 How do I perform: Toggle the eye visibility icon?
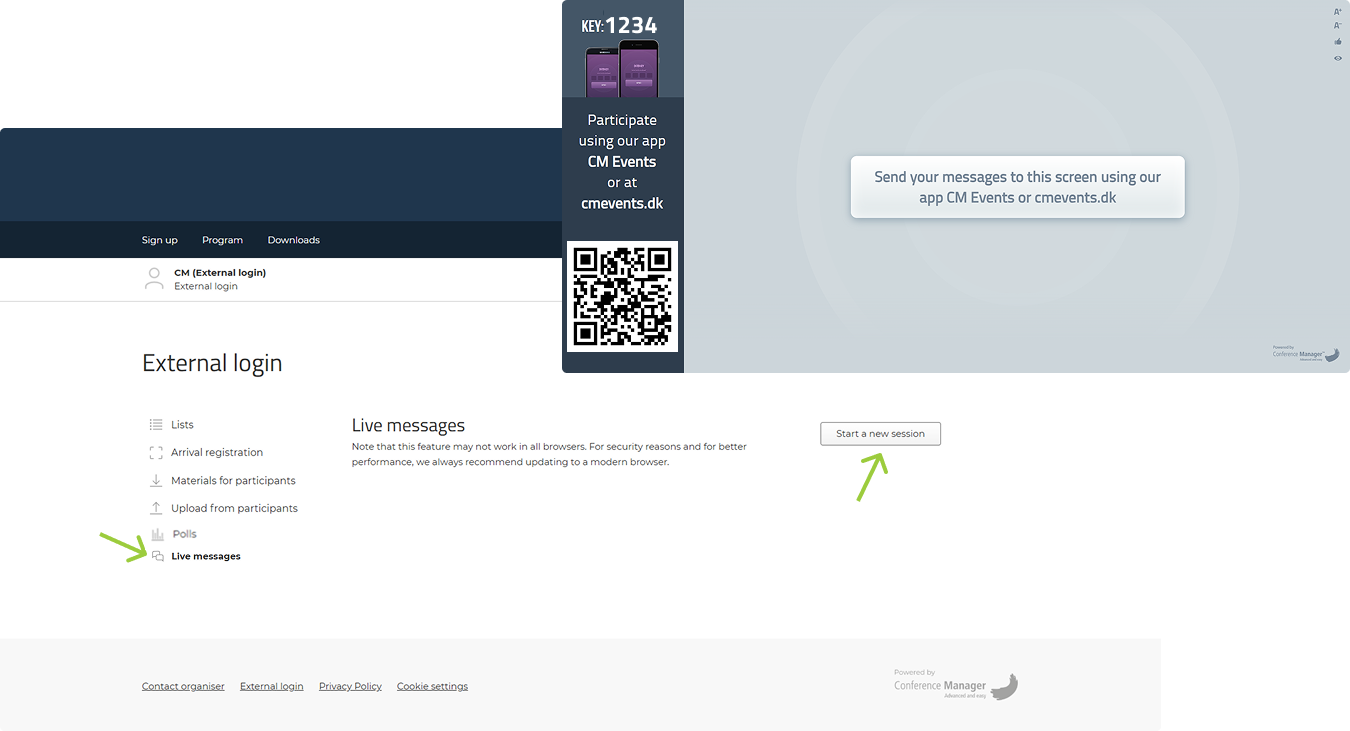tap(1338, 58)
